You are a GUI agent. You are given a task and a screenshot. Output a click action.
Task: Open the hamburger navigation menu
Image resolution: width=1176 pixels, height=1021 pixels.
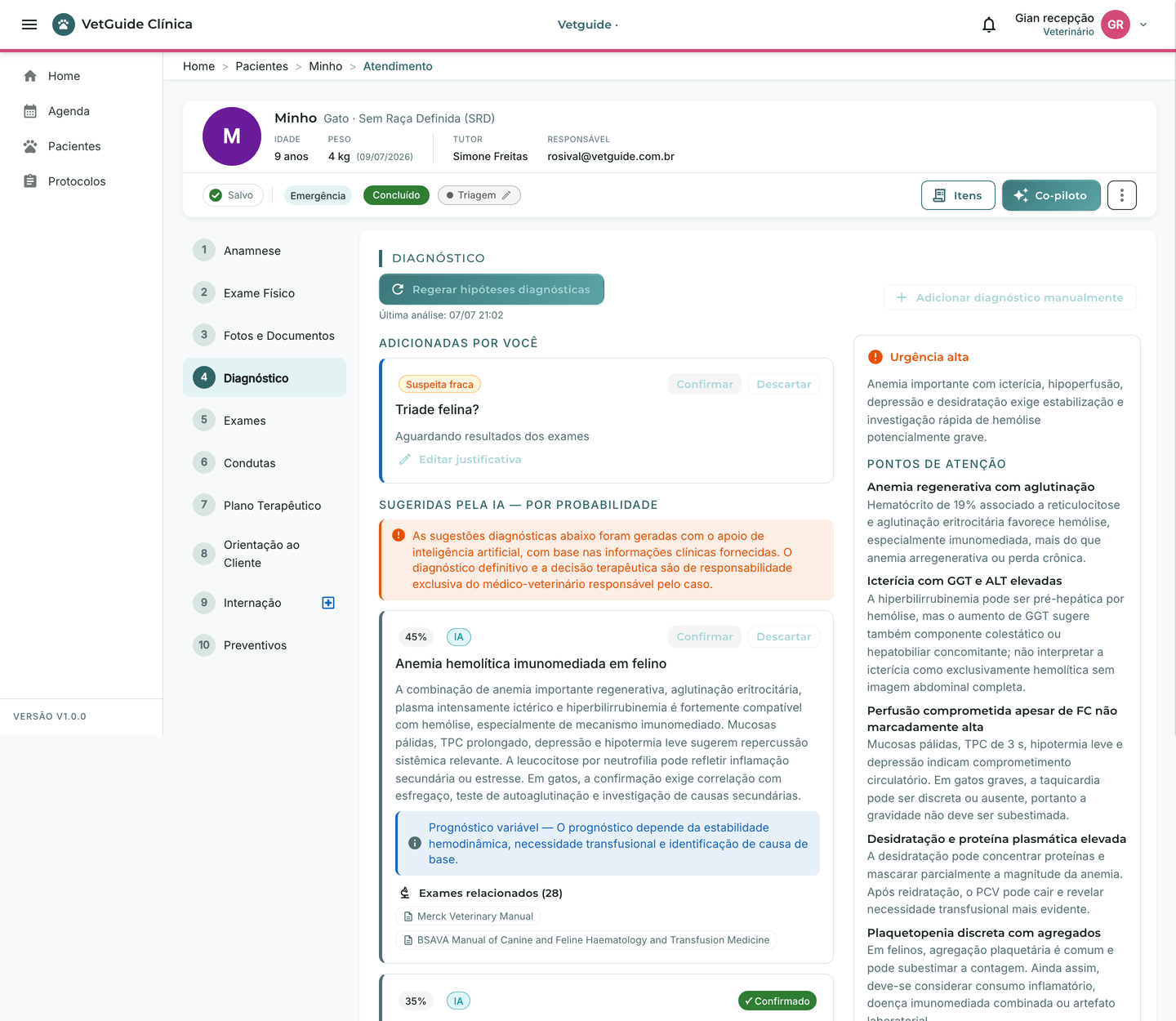click(29, 25)
